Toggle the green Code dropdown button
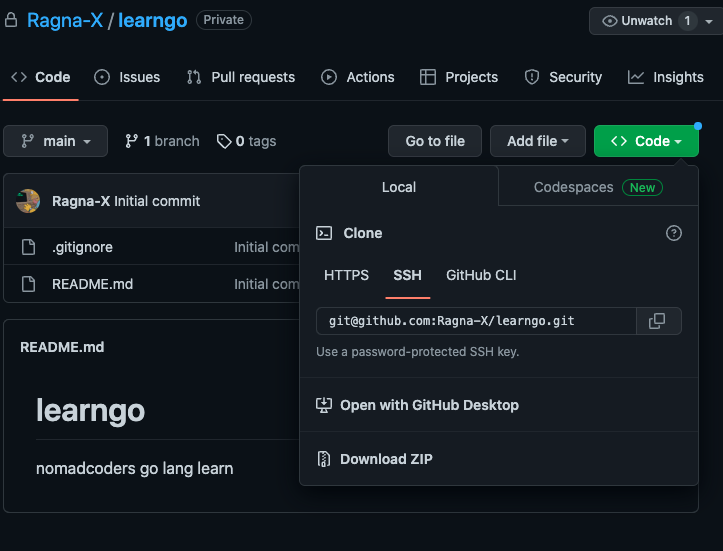Image resolution: width=723 pixels, height=551 pixels. pos(646,141)
